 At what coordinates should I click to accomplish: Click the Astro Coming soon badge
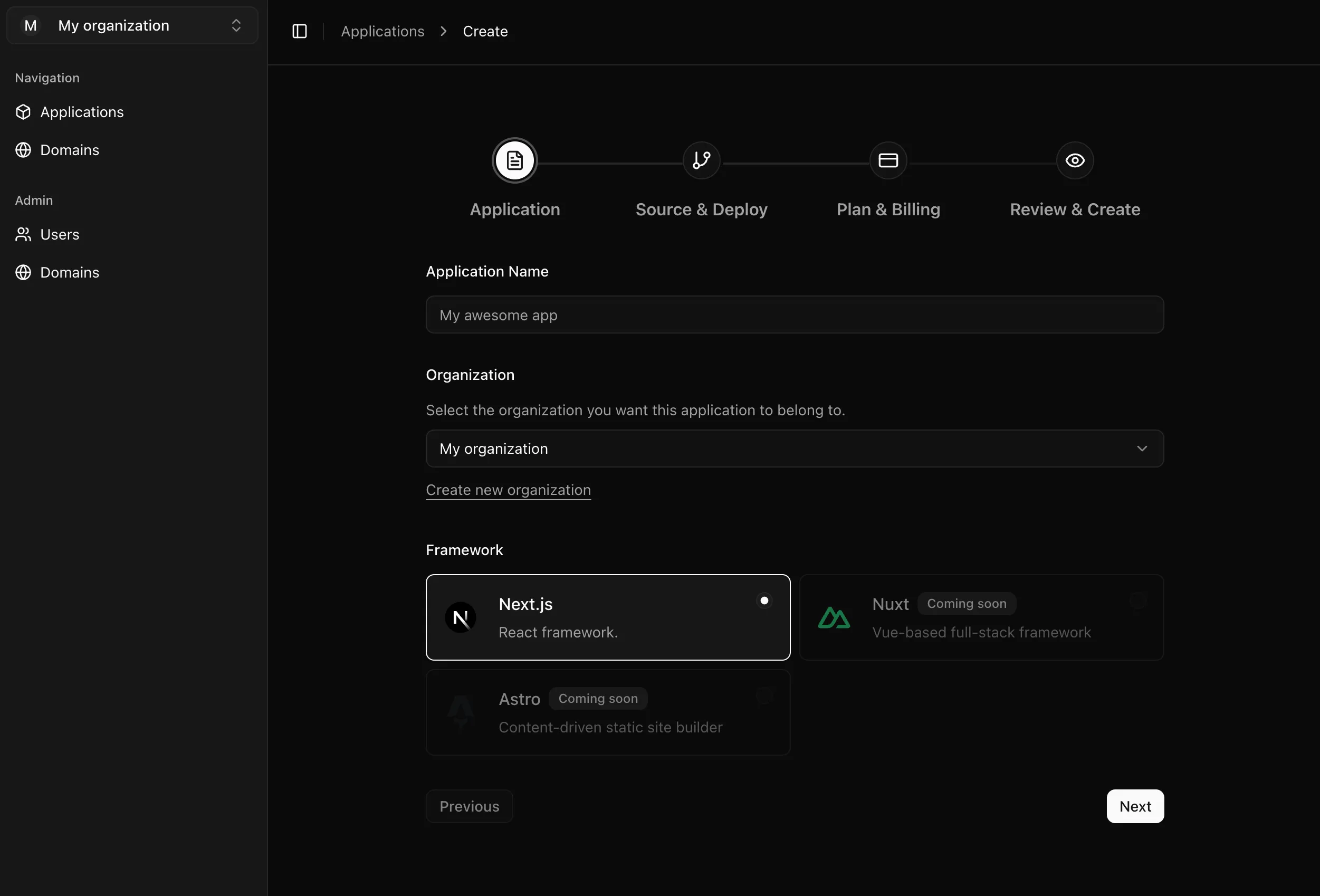[598, 698]
